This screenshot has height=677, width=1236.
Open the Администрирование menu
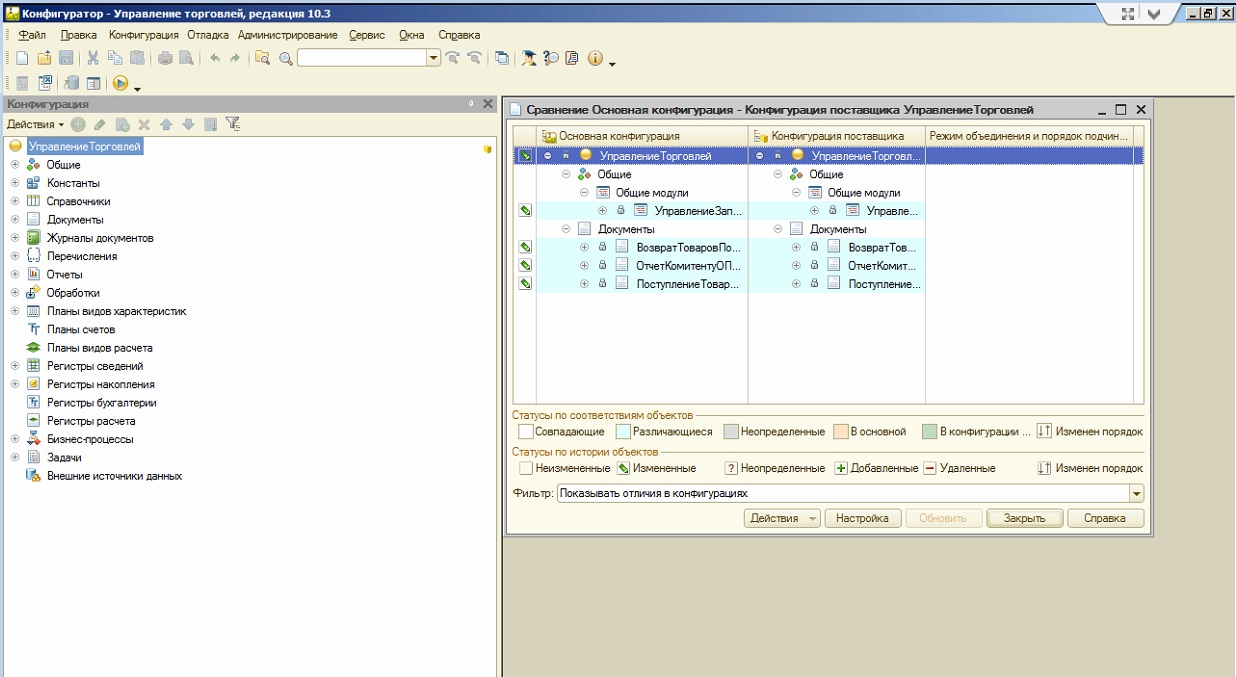(287, 35)
